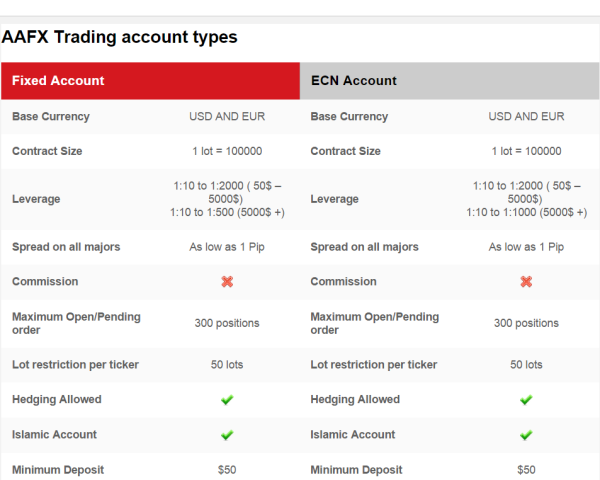
Task: Click the red cross under ECN Account Commission
Action: pos(526,282)
